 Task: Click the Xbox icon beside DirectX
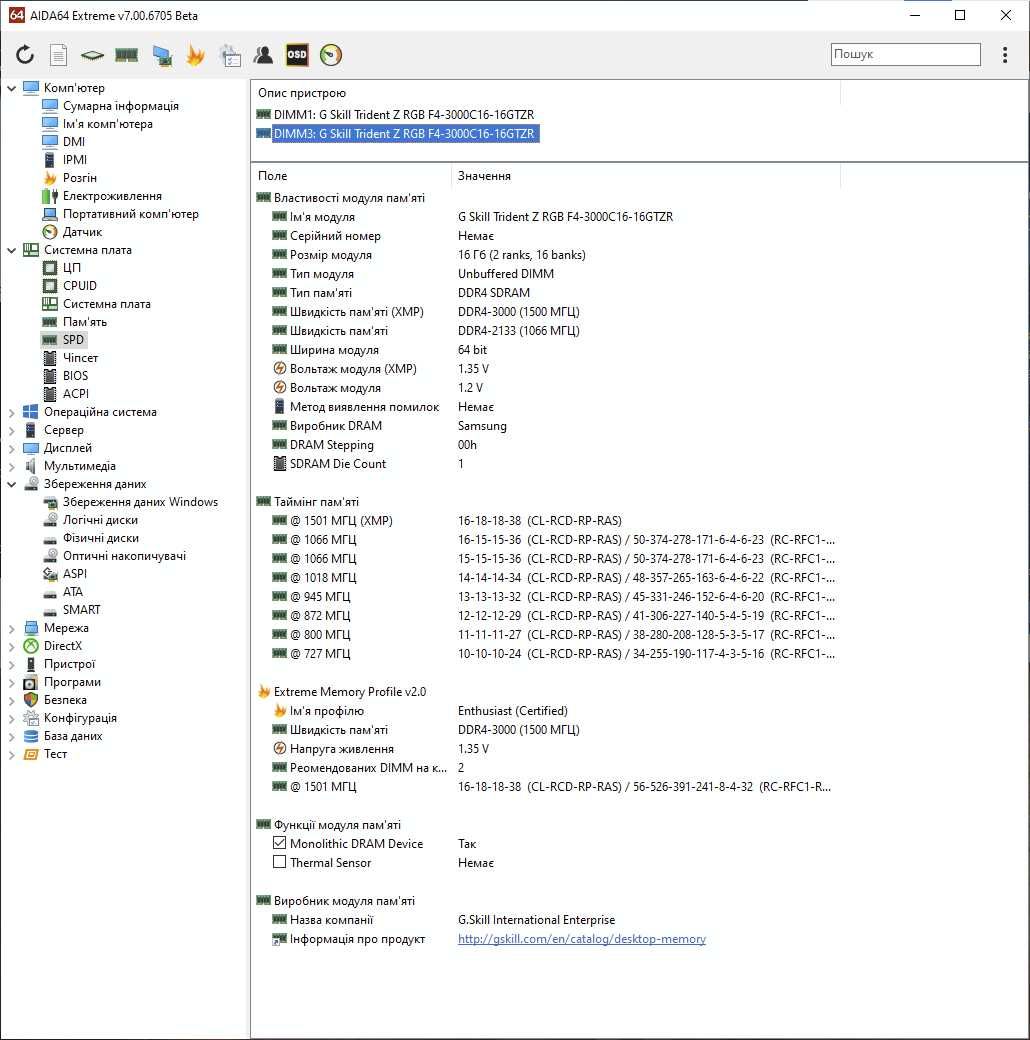coord(31,646)
